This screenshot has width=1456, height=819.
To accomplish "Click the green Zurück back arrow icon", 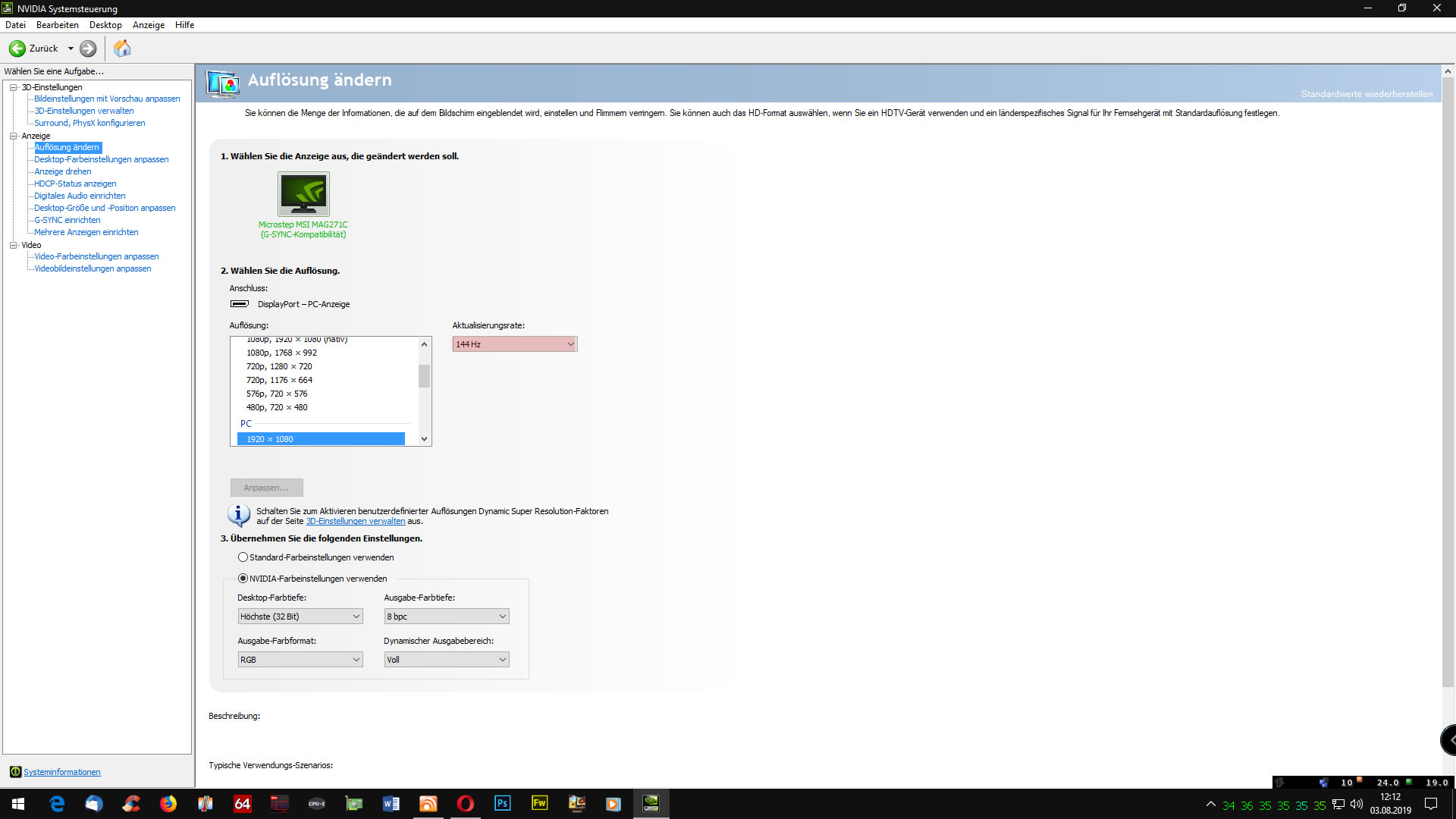I will click(17, 49).
